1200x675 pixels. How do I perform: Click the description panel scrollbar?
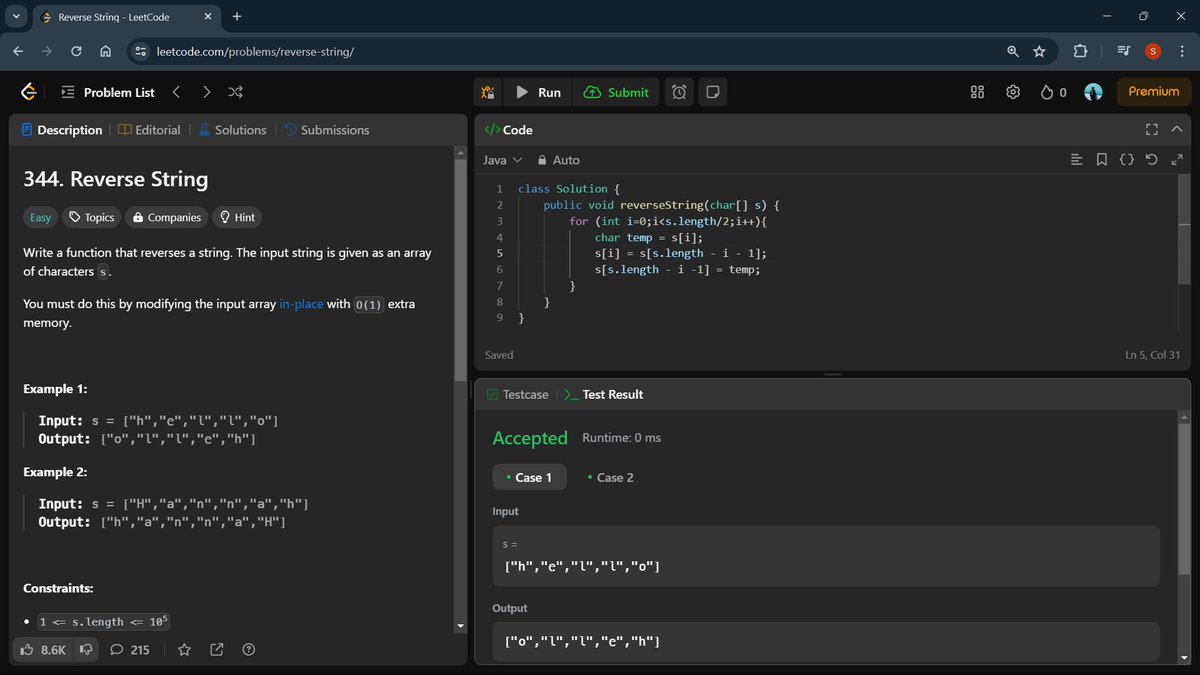tap(460, 270)
